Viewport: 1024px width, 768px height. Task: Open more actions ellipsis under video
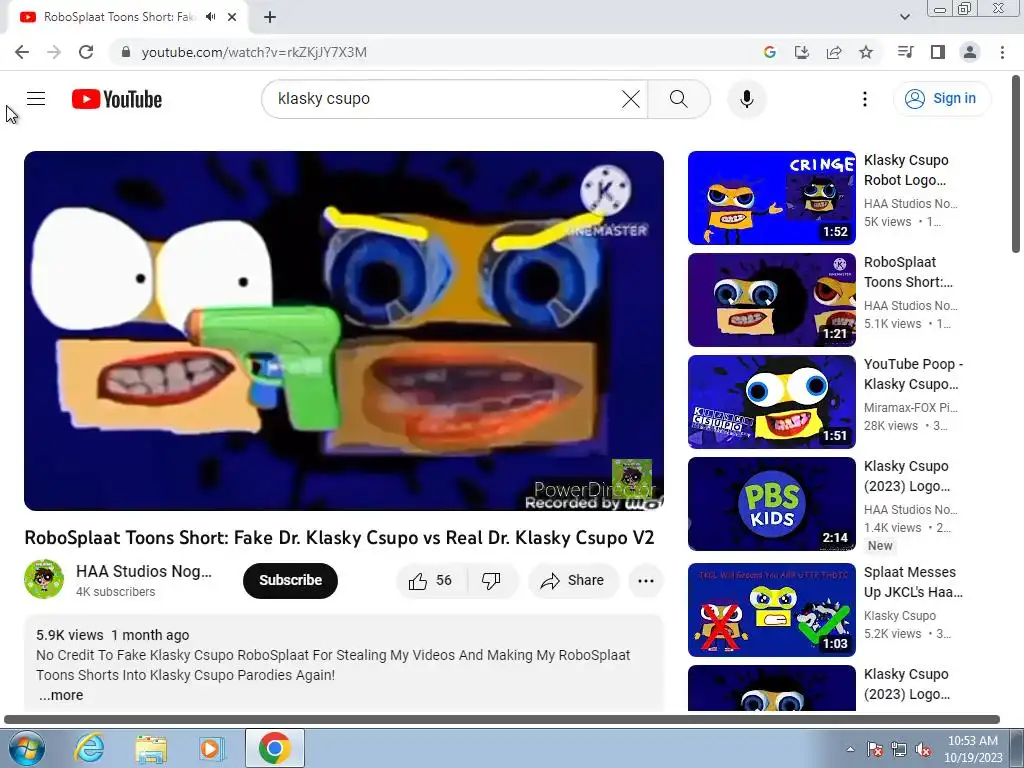tap(645, 581)
